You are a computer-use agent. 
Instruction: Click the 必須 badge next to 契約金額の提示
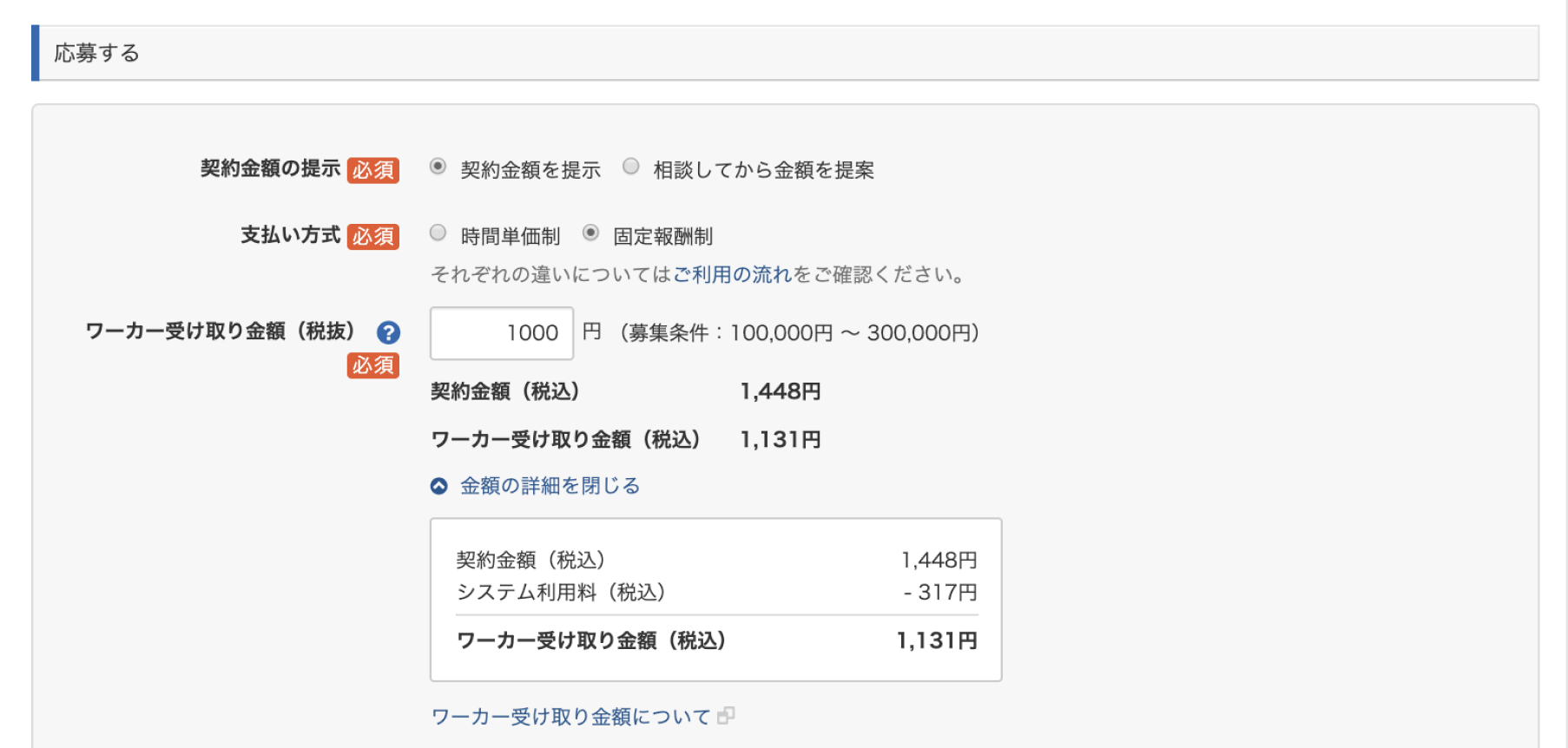[373, 170]
